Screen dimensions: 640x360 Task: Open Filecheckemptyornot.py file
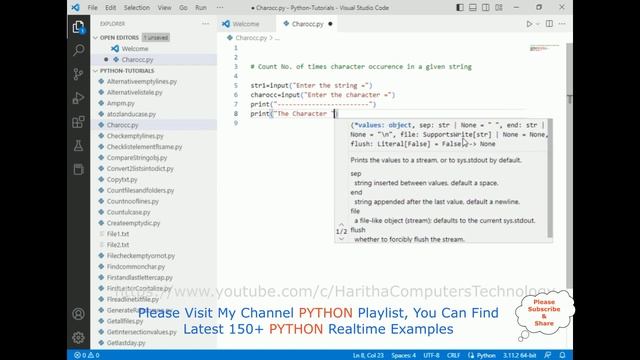[x=141, y=256]
